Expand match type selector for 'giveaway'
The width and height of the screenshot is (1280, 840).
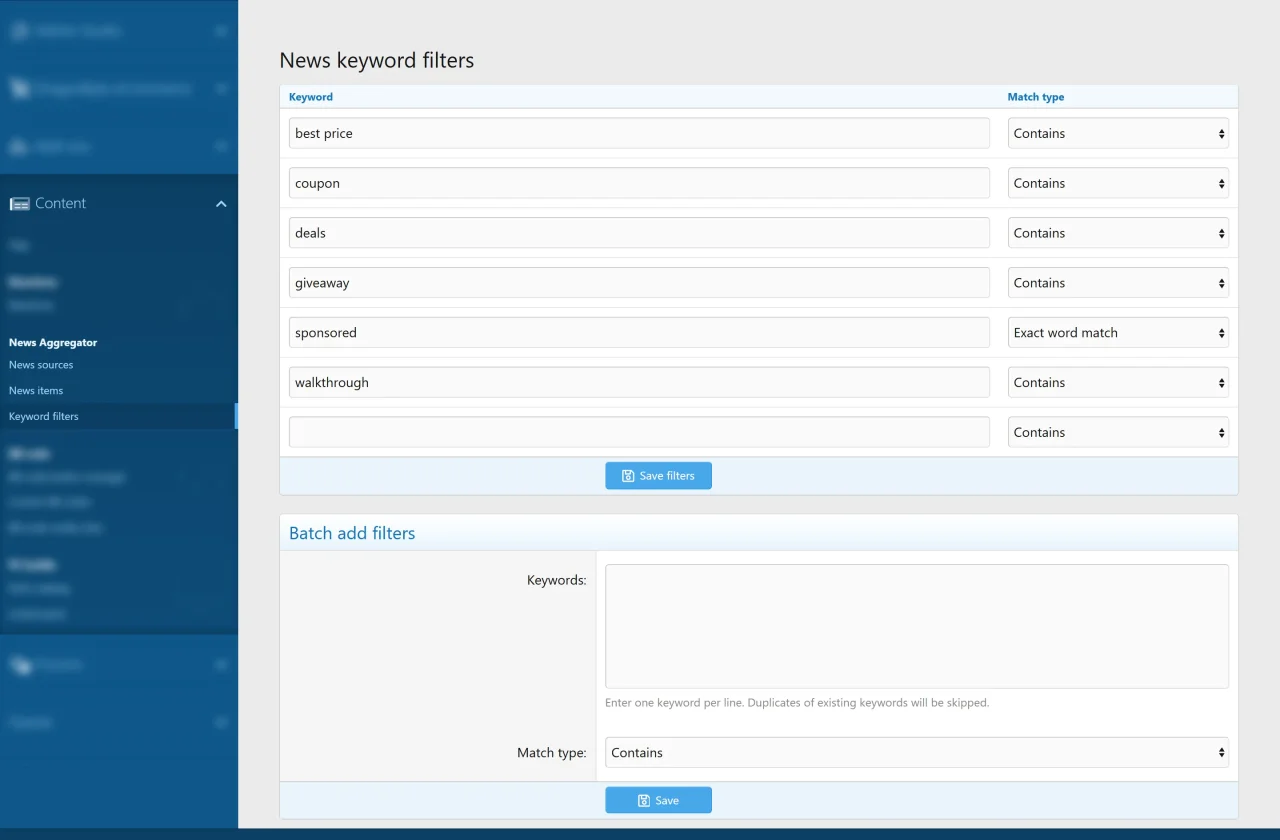click(1118, 283)
